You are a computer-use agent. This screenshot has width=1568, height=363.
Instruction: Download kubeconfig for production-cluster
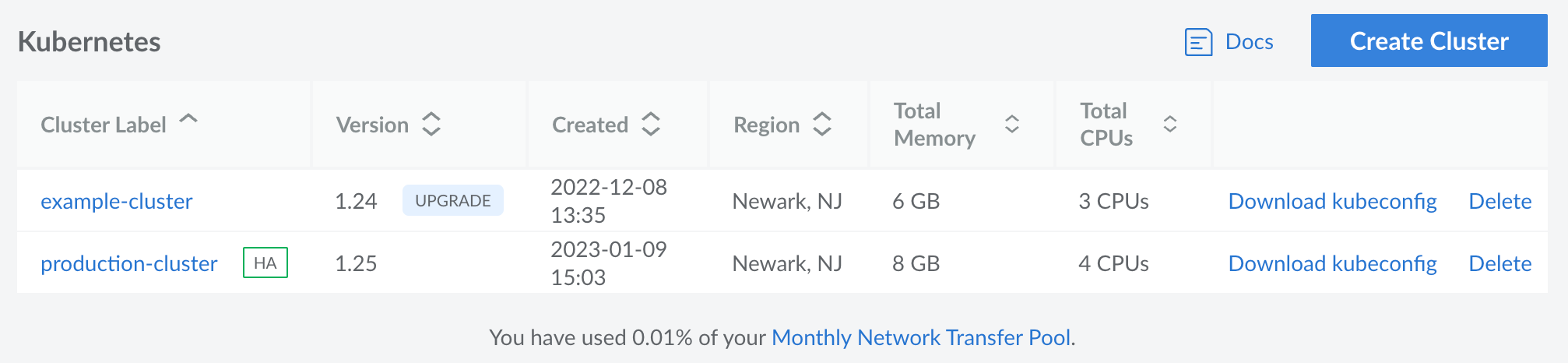pyautogui.click(x=1332, y=263)
